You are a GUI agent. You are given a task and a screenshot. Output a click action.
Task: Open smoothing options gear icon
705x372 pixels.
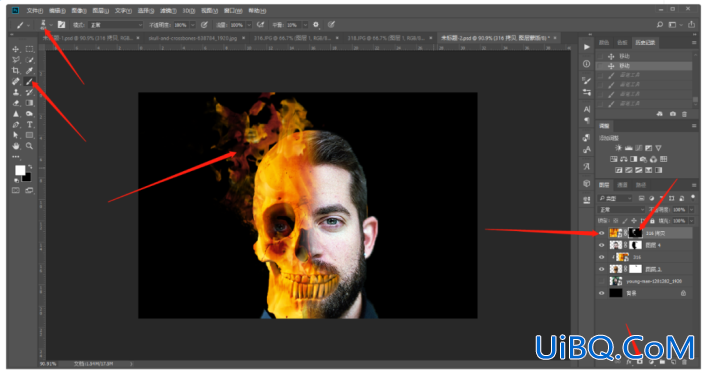point(316,25)
